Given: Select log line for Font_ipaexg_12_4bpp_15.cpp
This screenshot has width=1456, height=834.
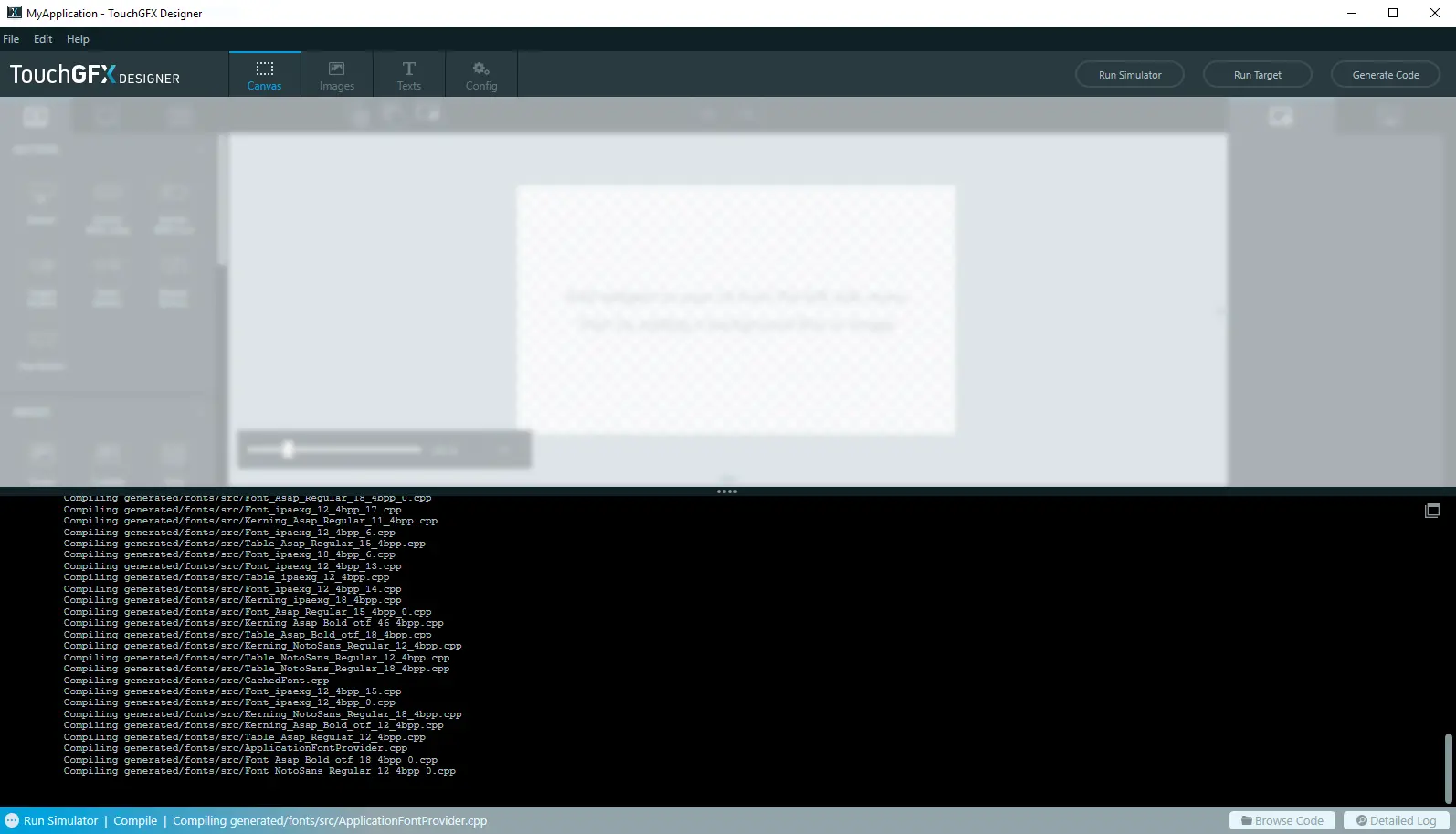Looking at the screenshot, I should [x=232, y=691].
